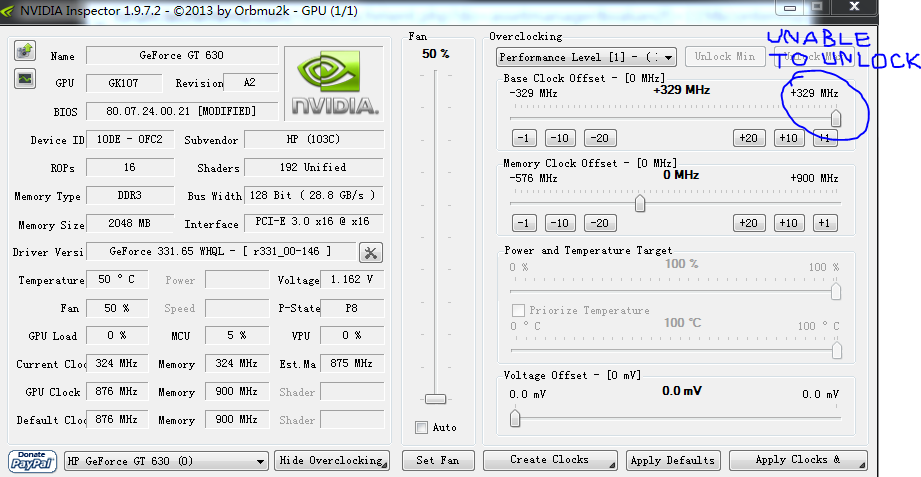This screenshot has height=477, width=921.
Task: Click the Subvendor field HP (103C)
Action: pos(314,139)
